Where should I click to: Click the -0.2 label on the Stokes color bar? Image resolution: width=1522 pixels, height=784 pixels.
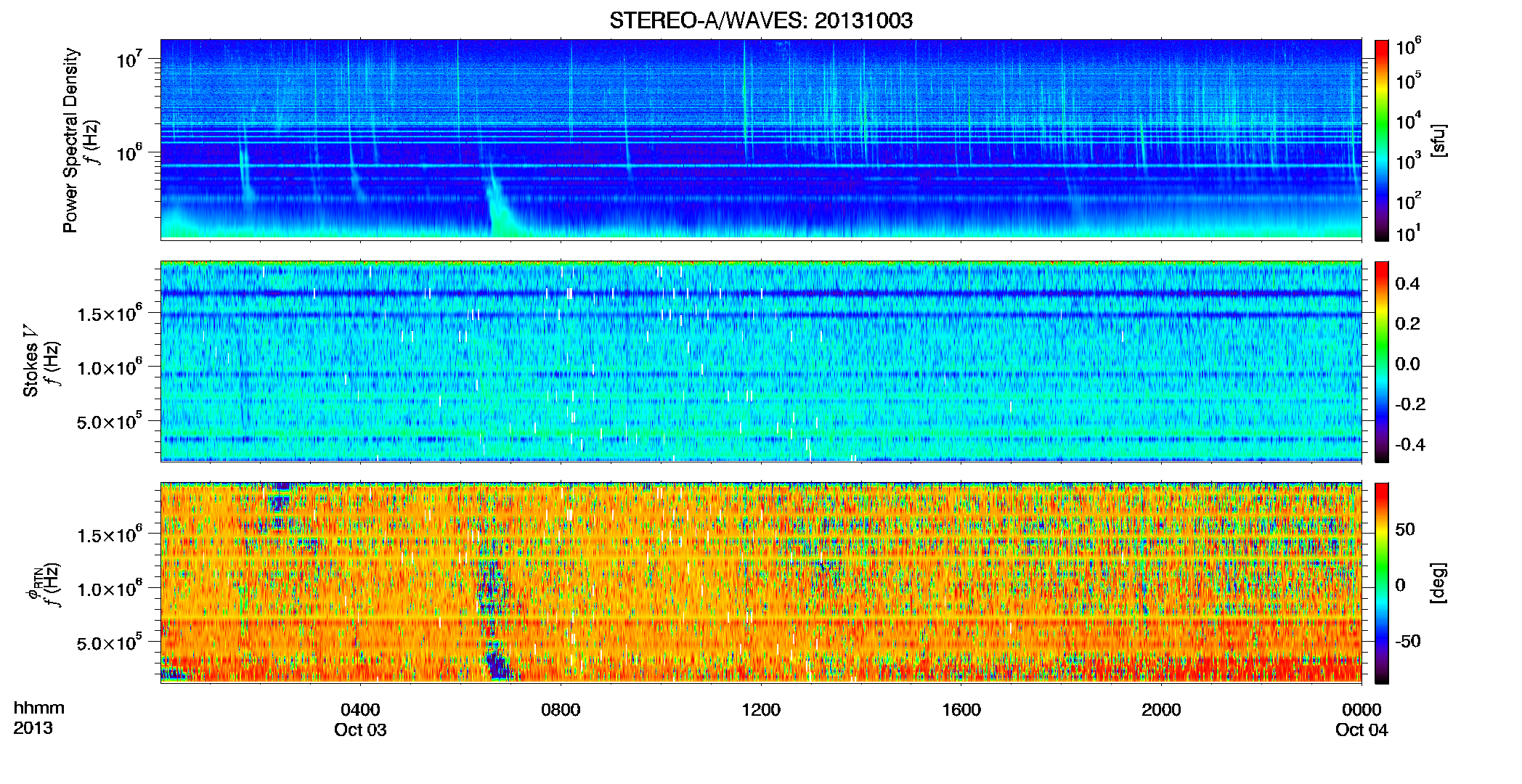[x=1410, y=404]
